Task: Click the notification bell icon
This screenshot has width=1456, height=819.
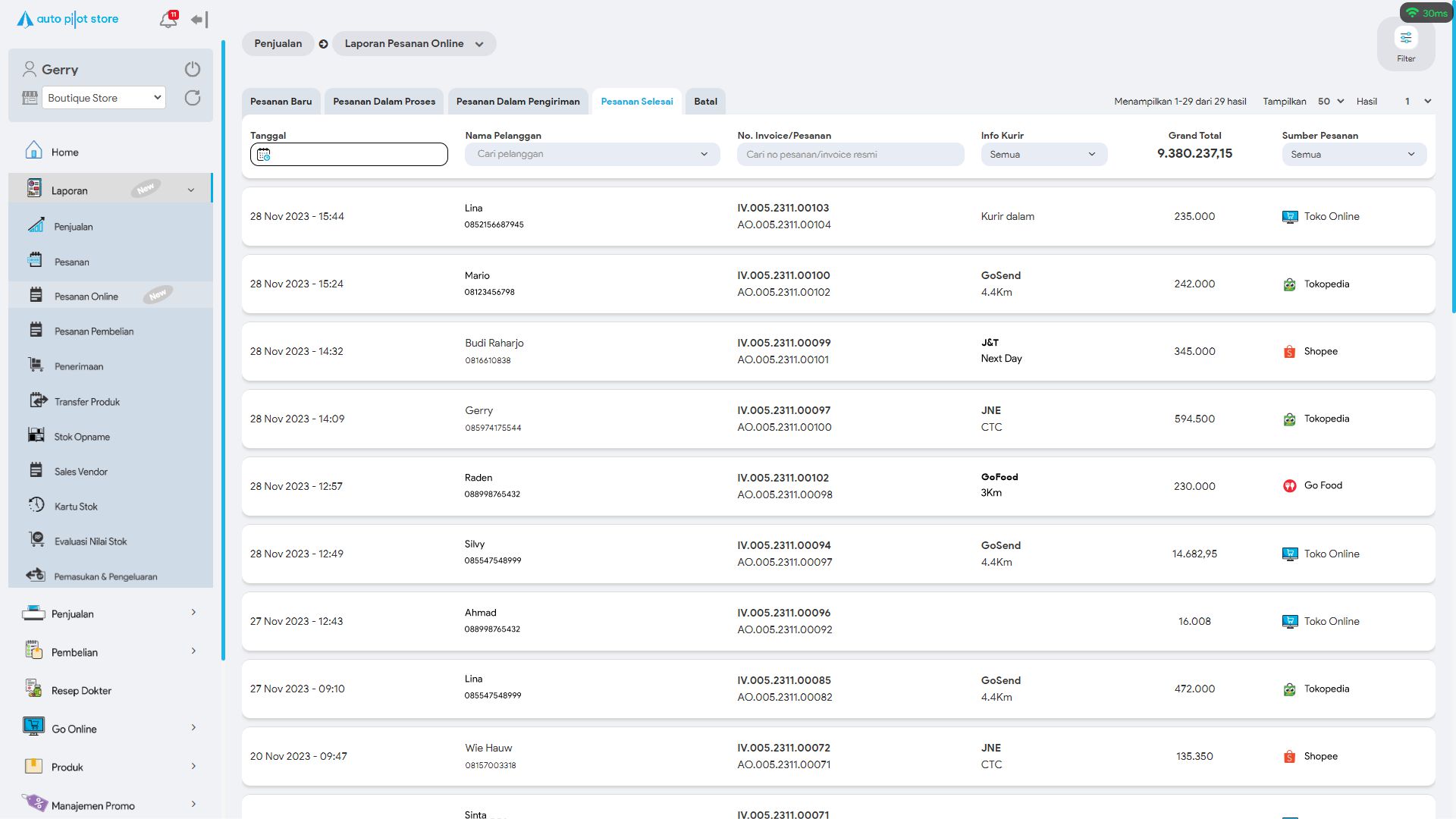Action: [x=168, y=20]
